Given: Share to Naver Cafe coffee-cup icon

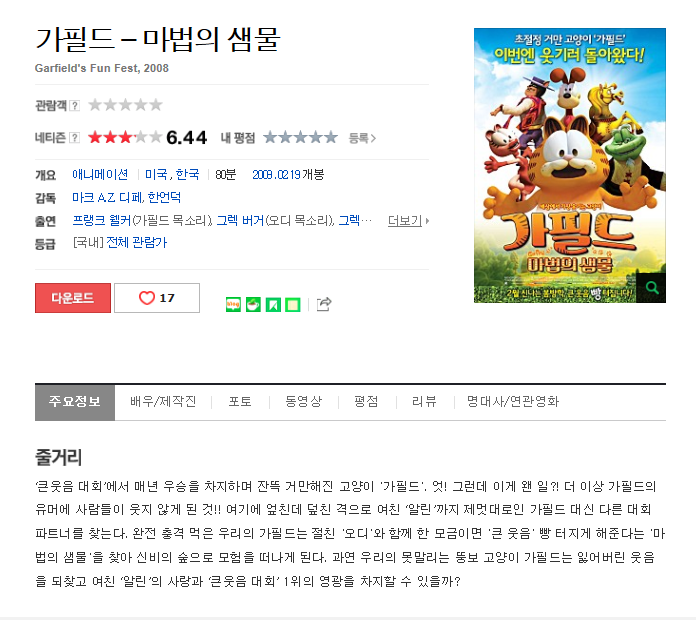Looking at the screenshot, I should point(253,304).
